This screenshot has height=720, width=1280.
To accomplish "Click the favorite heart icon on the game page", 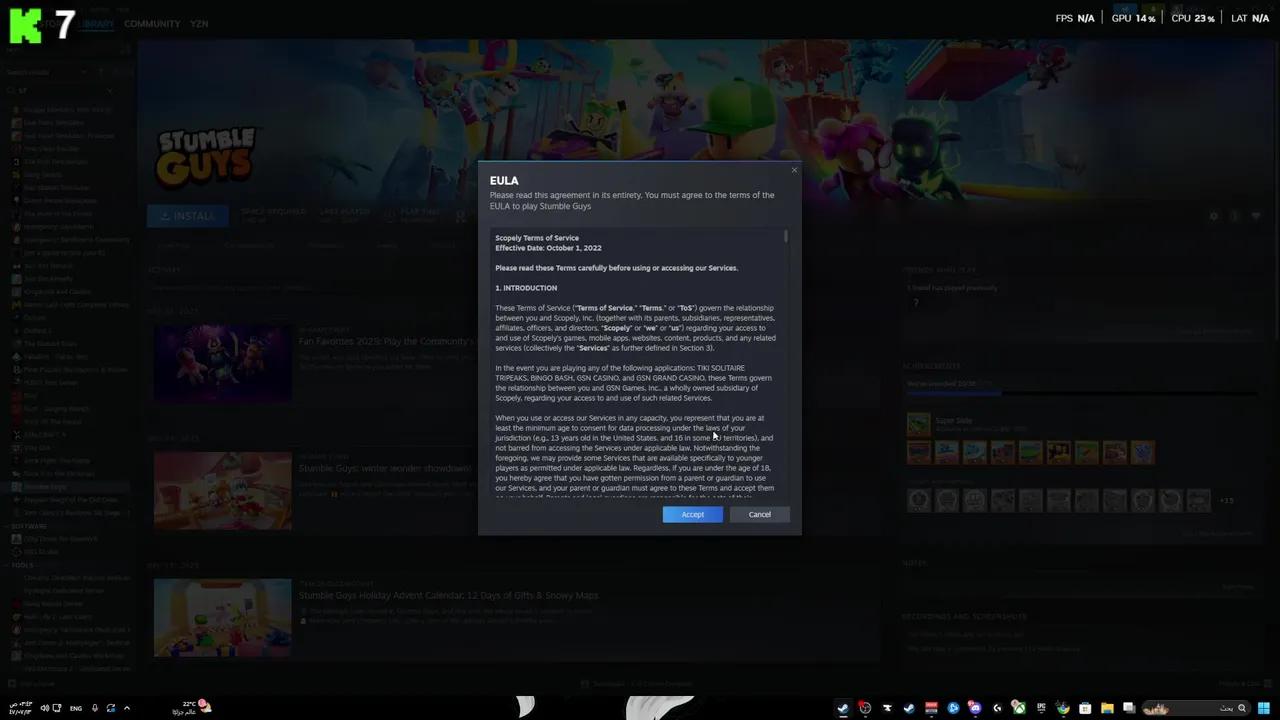I will [x=1256, y=216].
